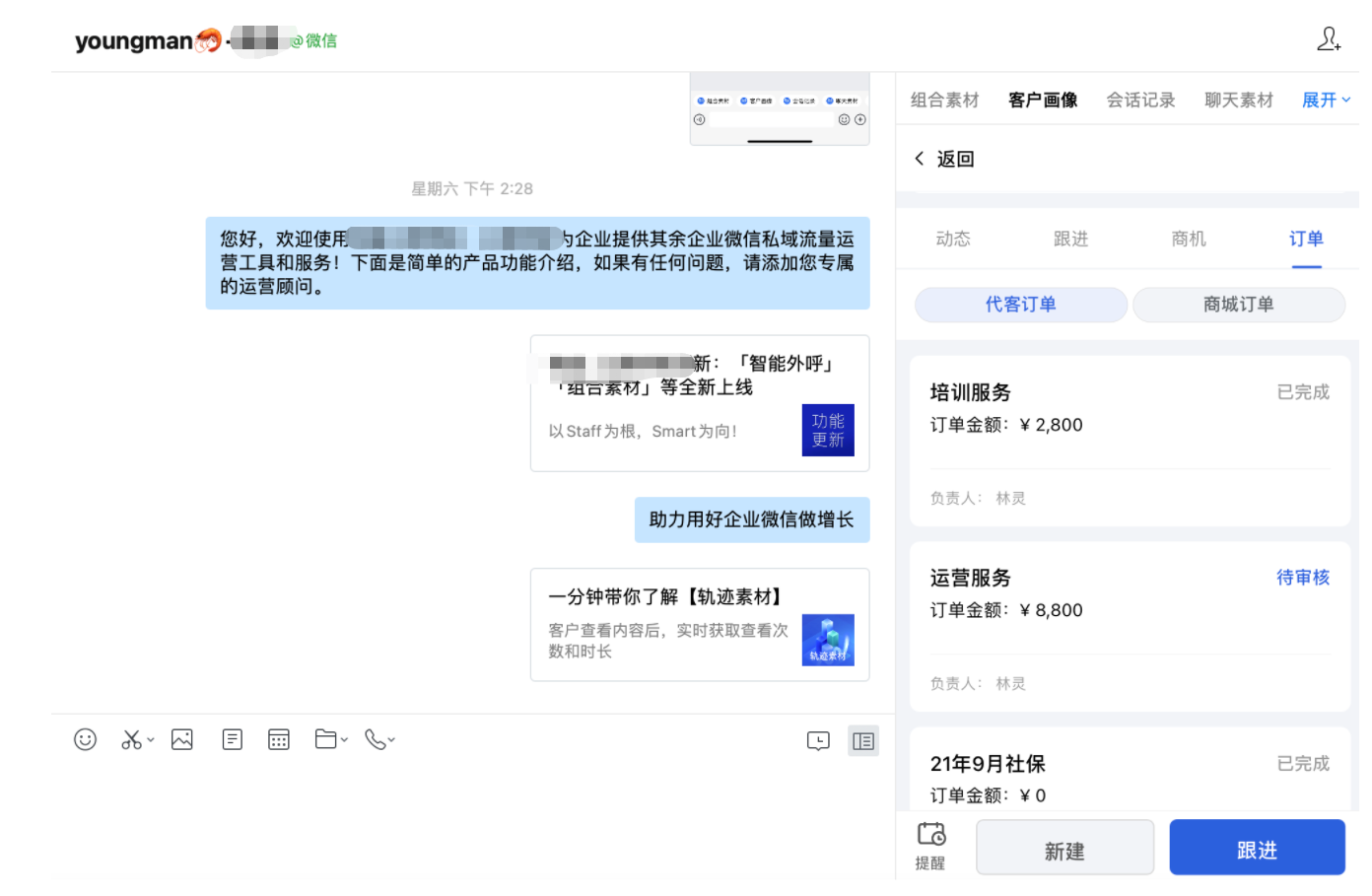
Task: Click the blue 跟进 button
Action: [x=1257, y=848]
